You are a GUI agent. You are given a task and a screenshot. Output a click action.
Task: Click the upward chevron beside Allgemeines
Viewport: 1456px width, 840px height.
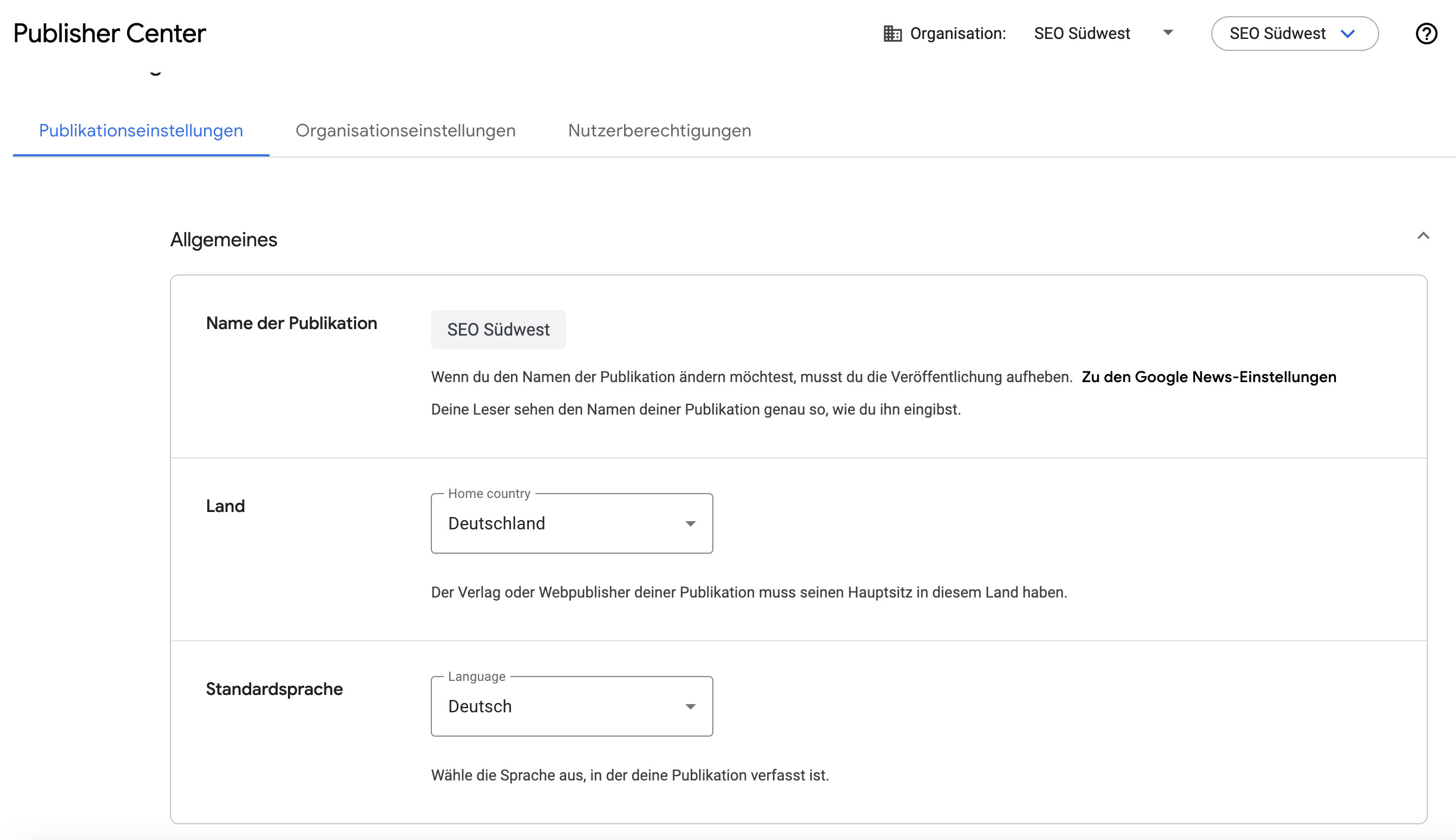click(x=1423, y=235)
